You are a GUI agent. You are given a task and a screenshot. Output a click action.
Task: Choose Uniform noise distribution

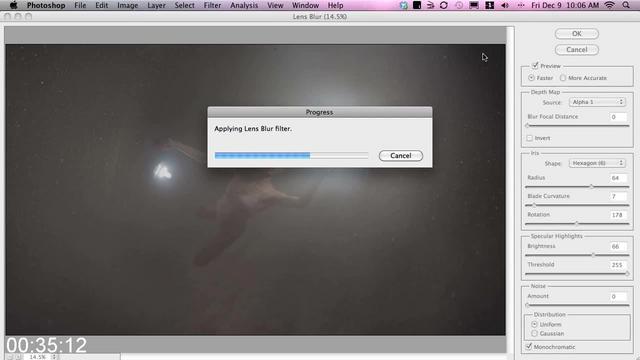click(x=534, y=324)
